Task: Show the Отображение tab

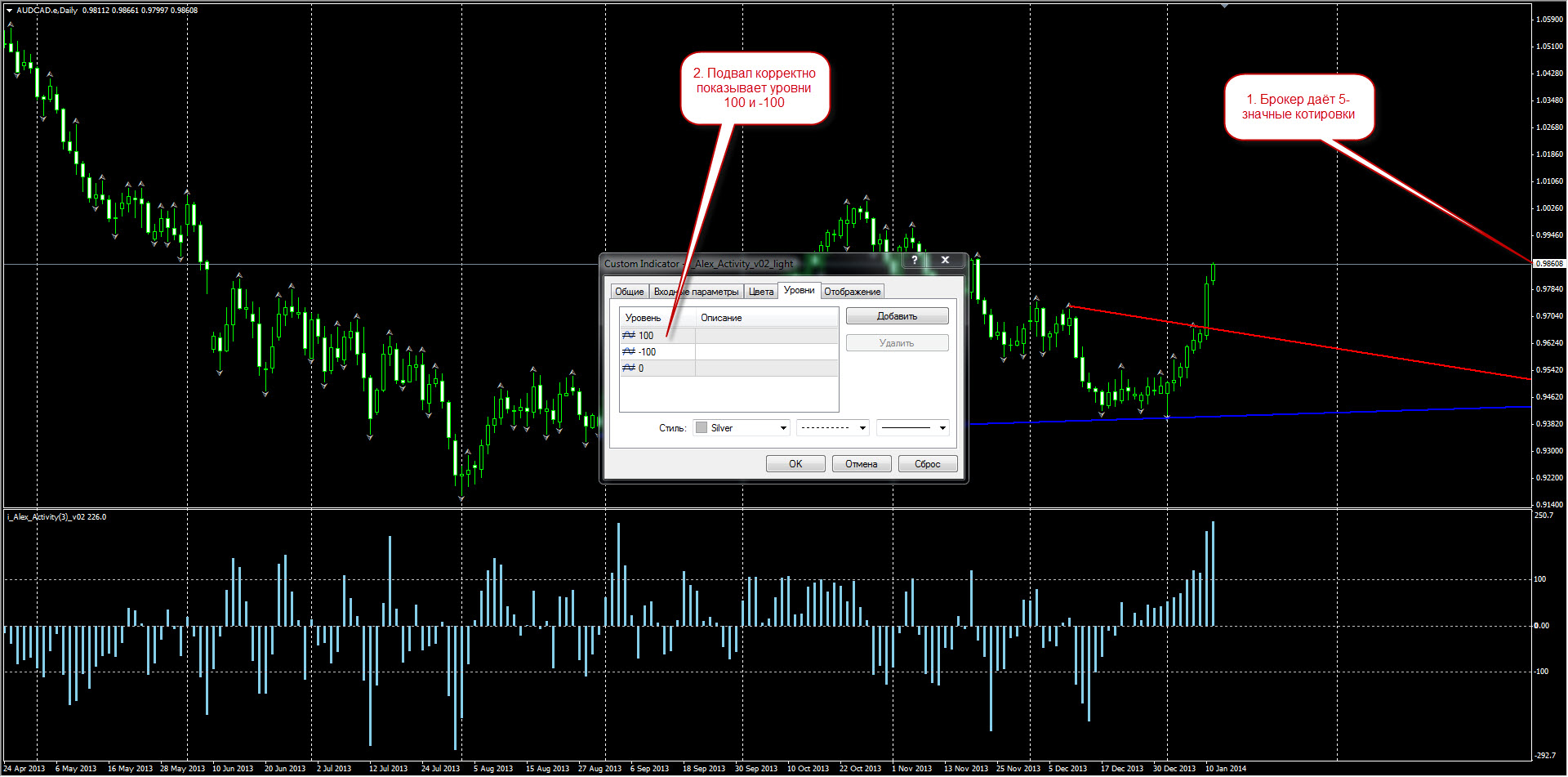Action: click(852, 292)
